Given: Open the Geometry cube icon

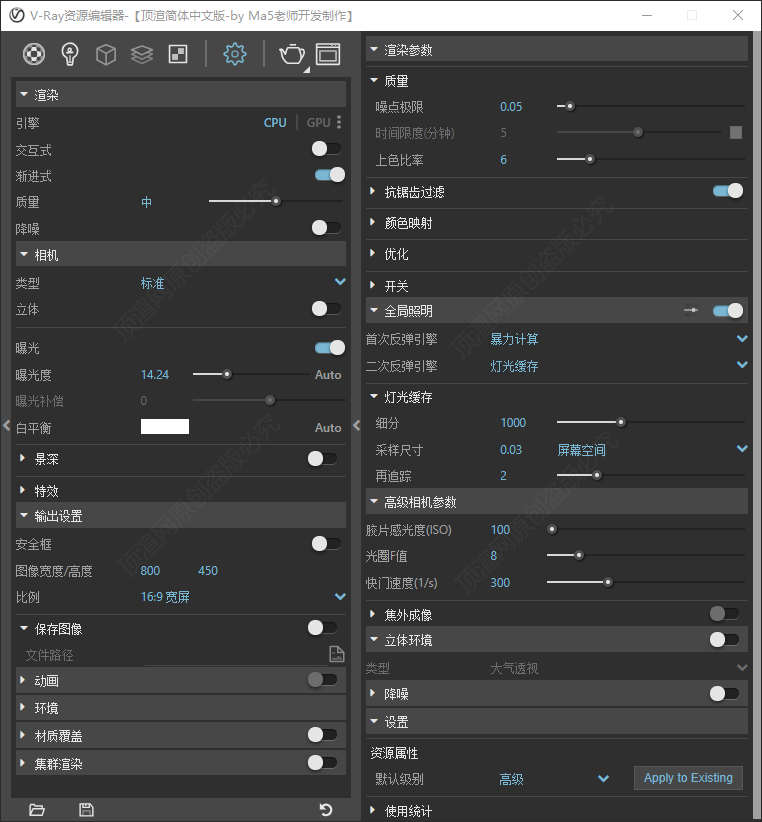Looking at the screenshot, I should tap(106, 54).
